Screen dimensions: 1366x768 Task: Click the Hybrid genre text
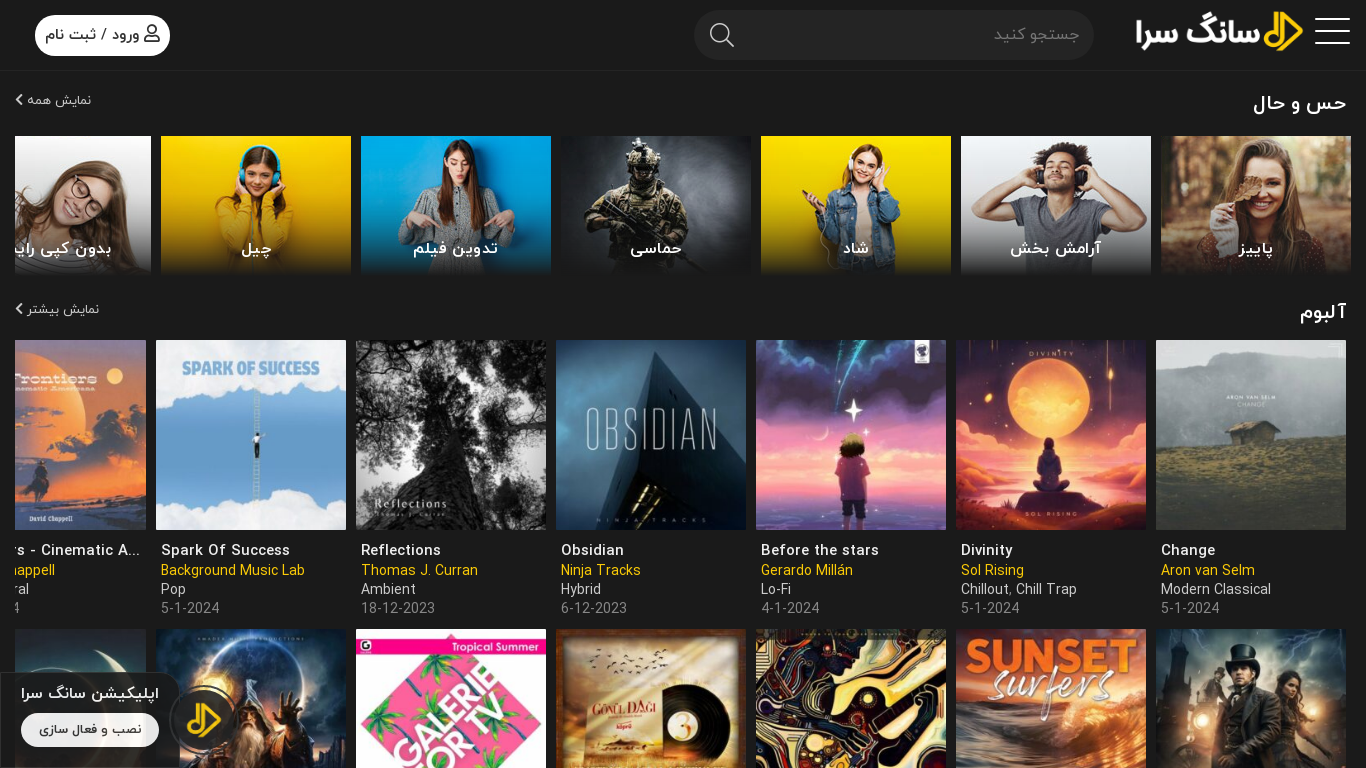pyautogui.click(x=581, y=589)
